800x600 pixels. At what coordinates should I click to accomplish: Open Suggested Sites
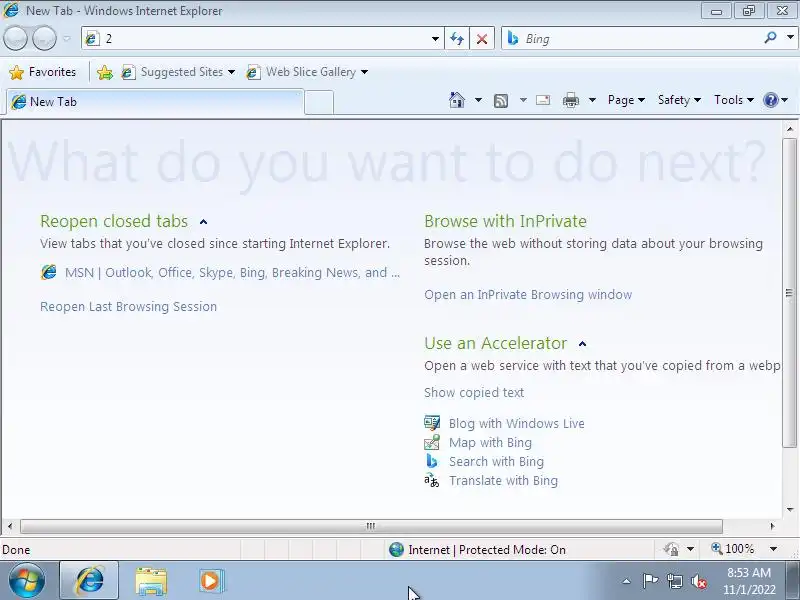tap(179, 72)
